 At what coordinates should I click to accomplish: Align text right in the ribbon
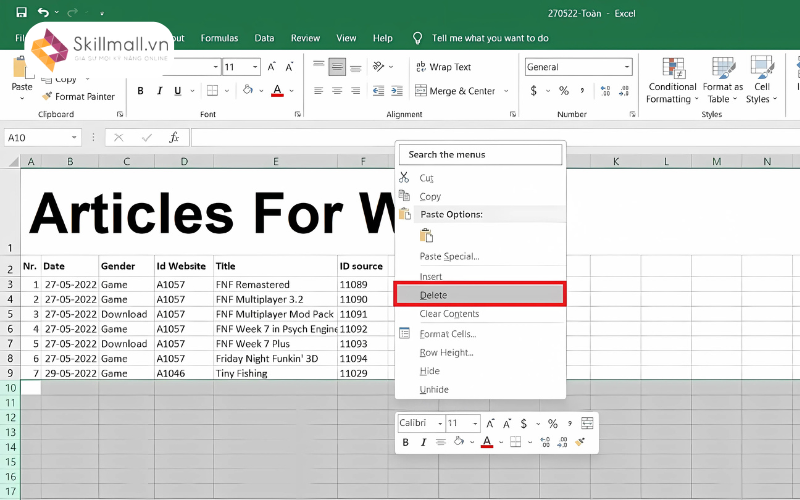pos(356,91)
